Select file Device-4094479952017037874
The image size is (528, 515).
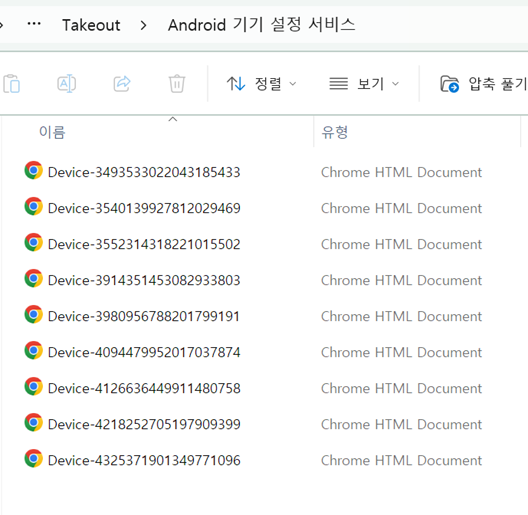tap(144, 352)
